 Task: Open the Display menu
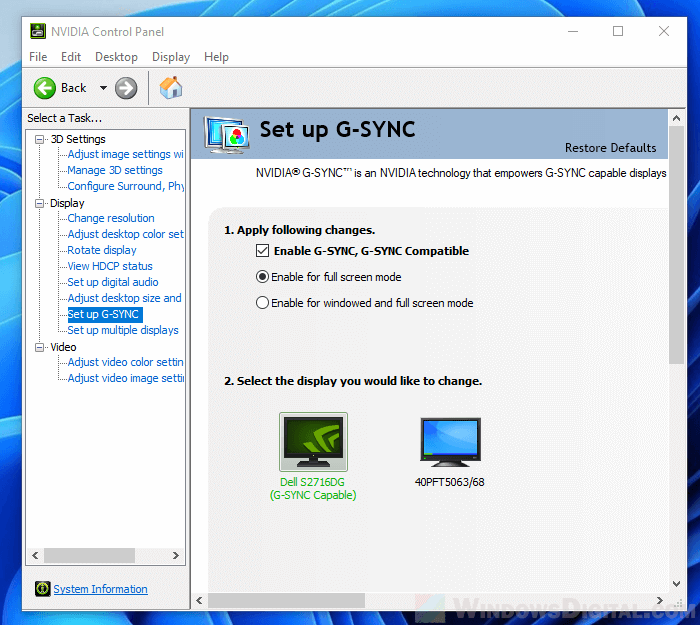pos(171,57)
